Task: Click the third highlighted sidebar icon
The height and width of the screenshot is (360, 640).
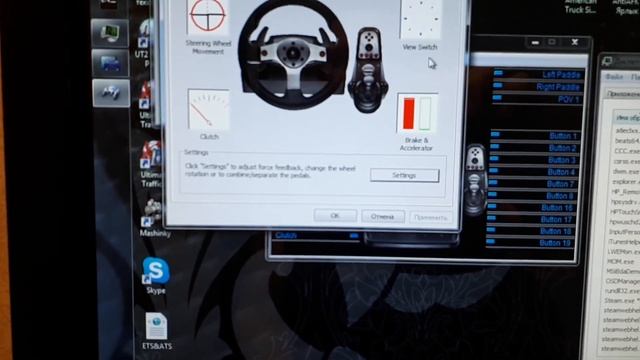Action: click(x=111, y=93)
